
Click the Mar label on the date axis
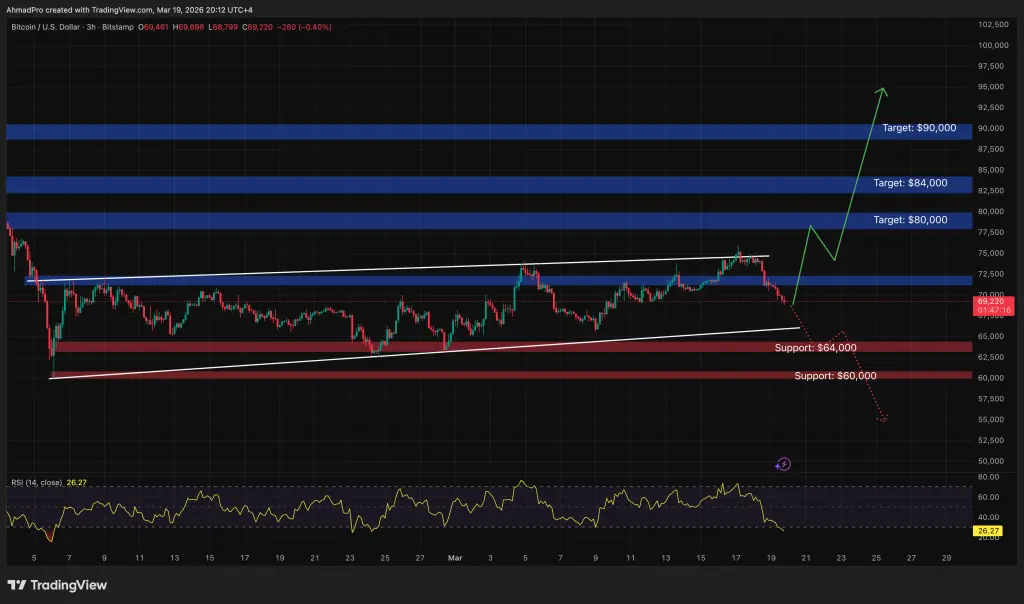pos(455,558)
